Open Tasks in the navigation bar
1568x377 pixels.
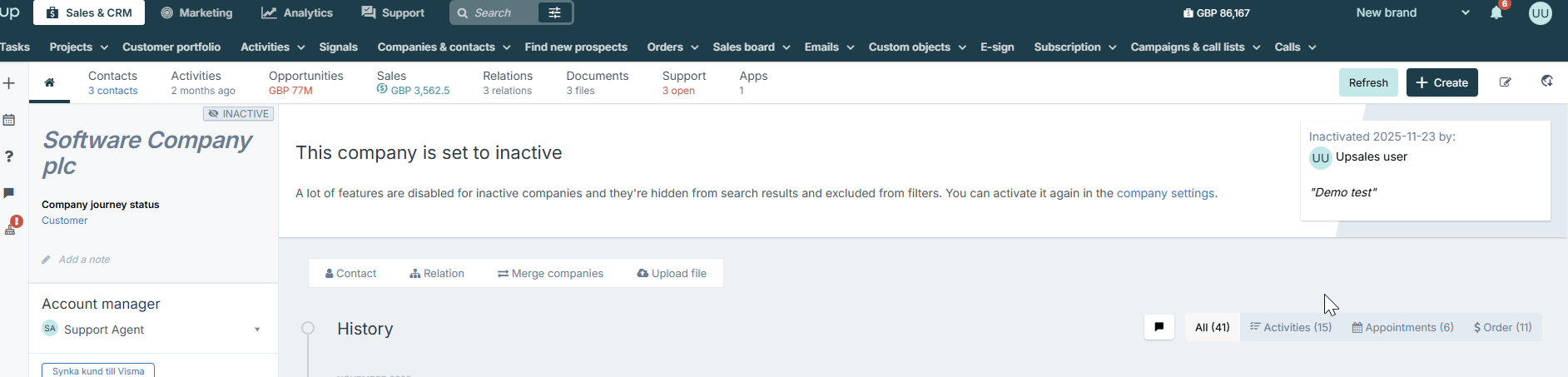coord(14,47)
